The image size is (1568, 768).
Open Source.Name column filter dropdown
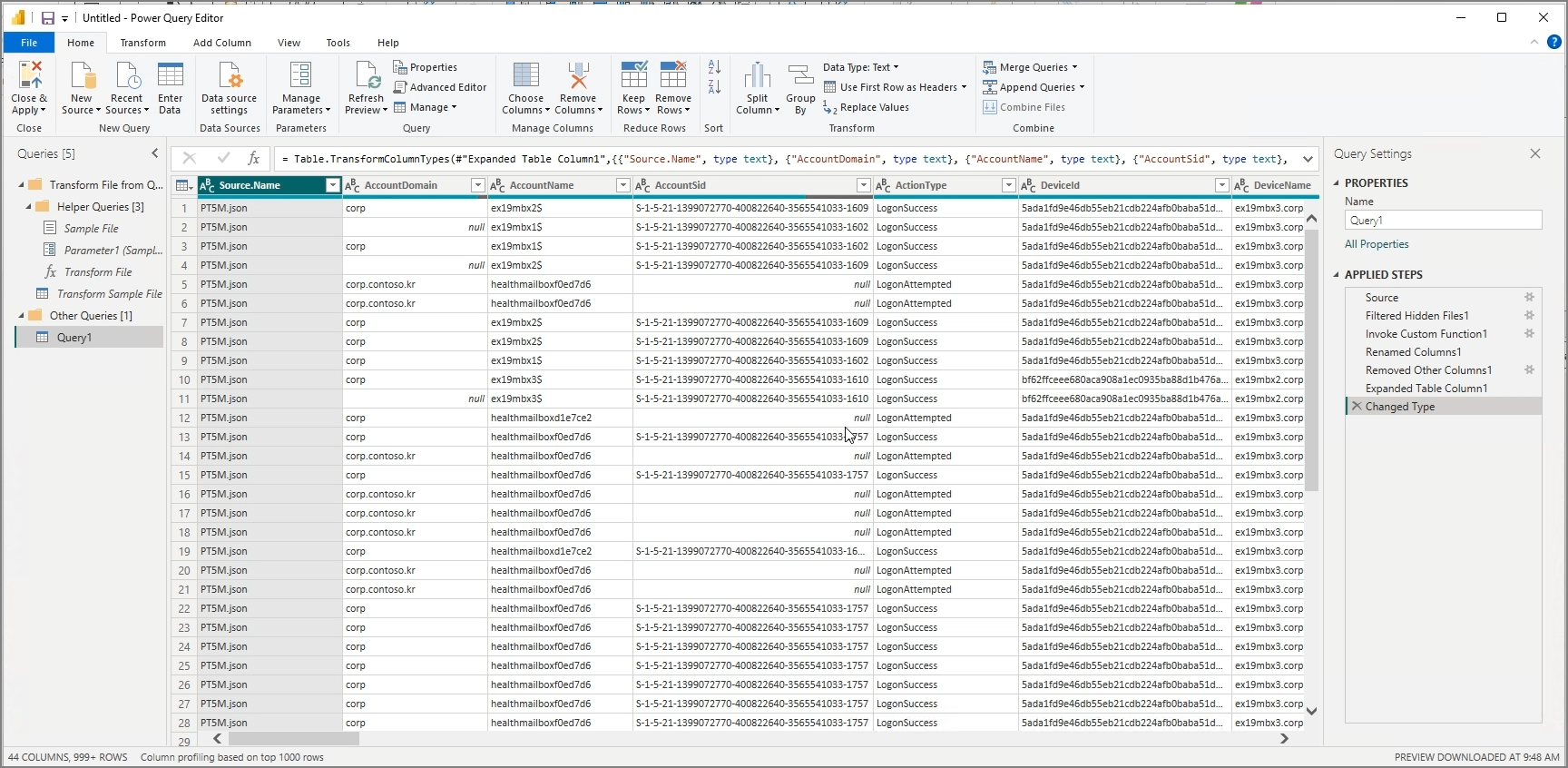(333, 185)
